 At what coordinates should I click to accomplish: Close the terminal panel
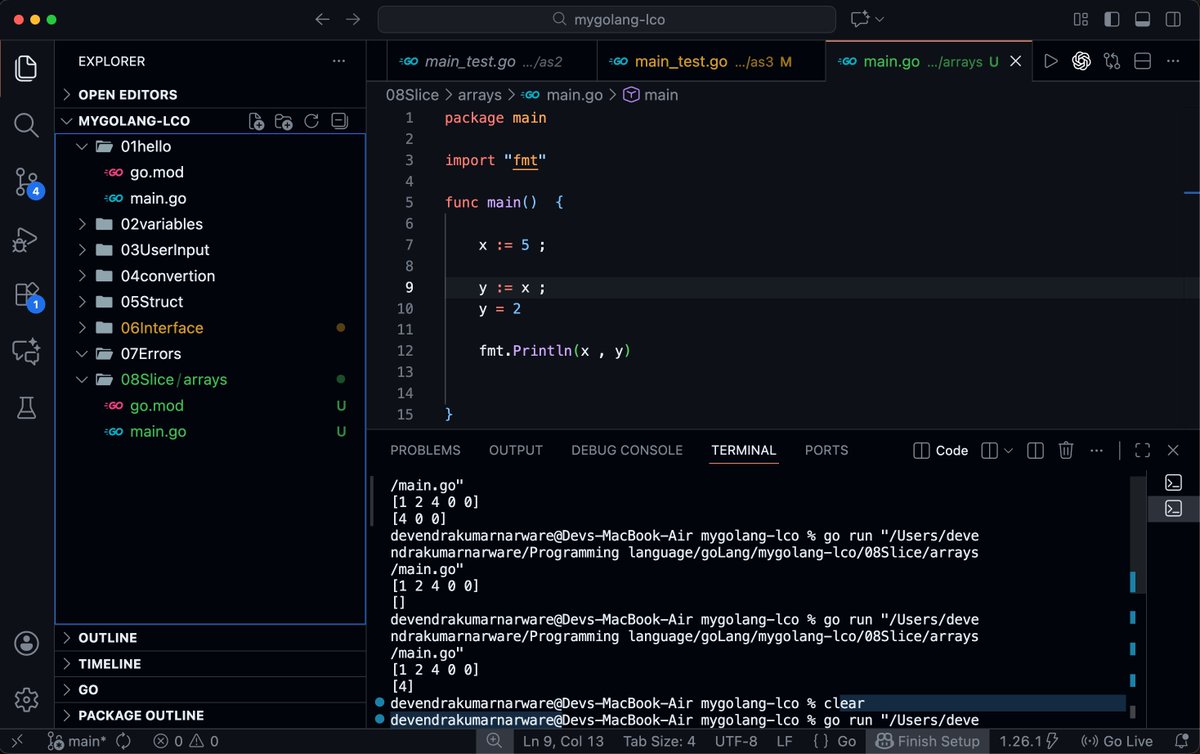[1173, 450]
